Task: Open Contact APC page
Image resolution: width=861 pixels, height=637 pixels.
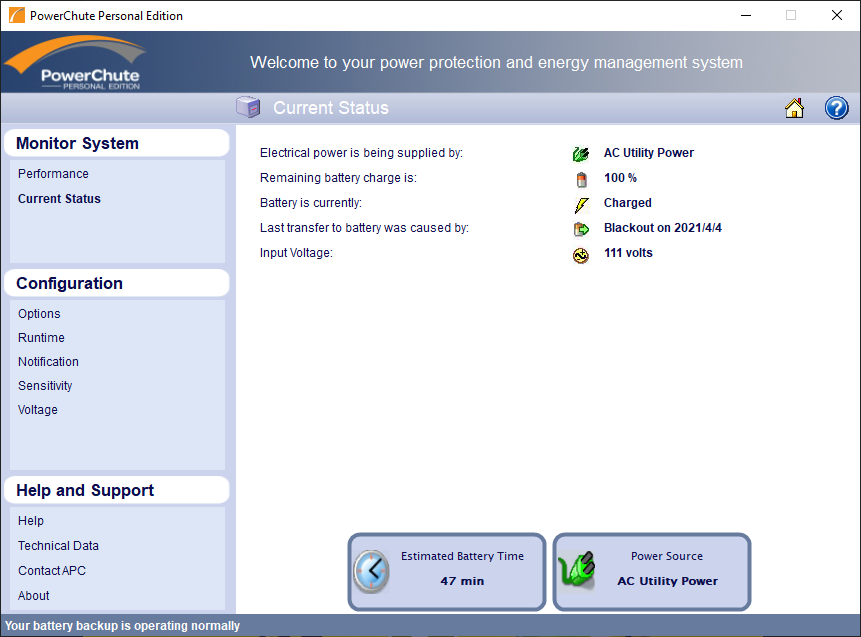Action: point(52,571)
